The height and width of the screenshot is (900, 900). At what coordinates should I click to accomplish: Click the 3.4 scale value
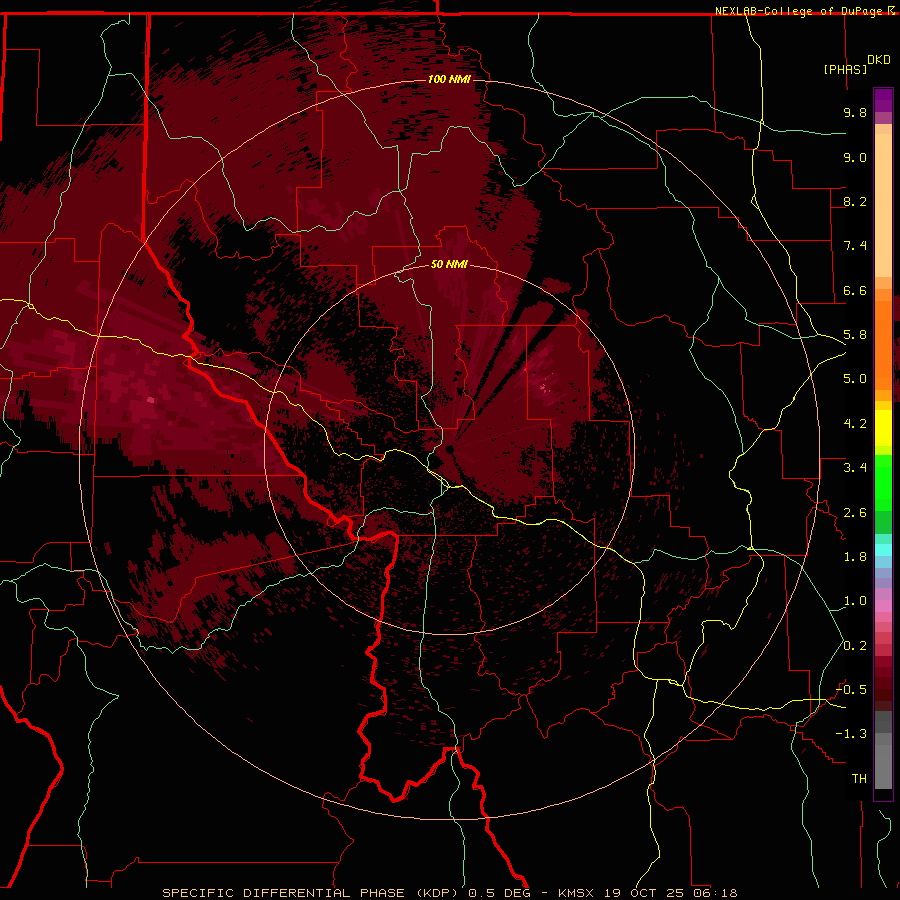click(x=855, y=468)
